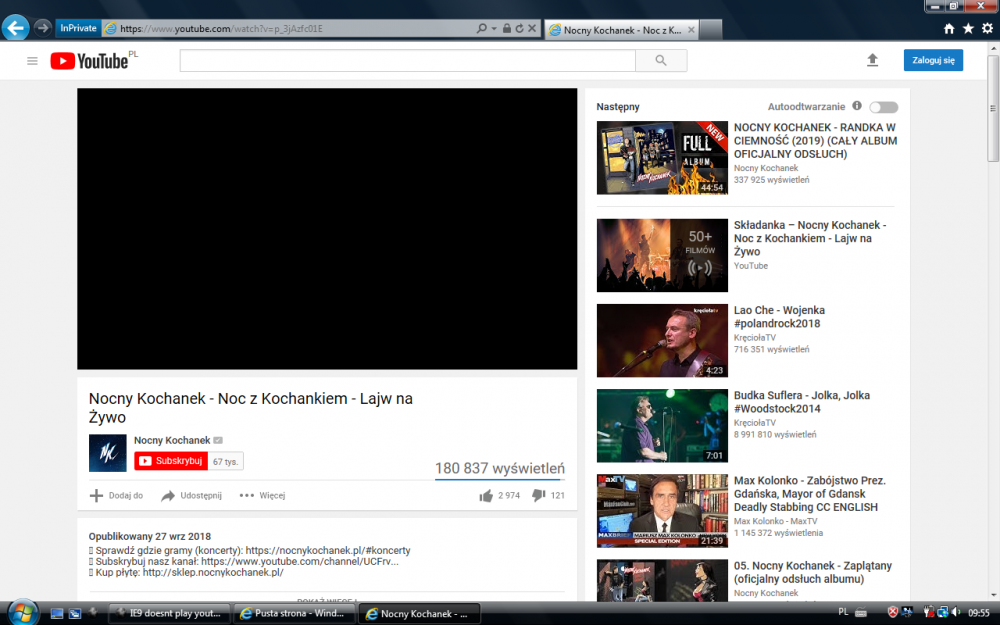Screen dimensions: 1000x625
Task: Open the Nocny Kochanek channel avatar
Action: [107, 452]
